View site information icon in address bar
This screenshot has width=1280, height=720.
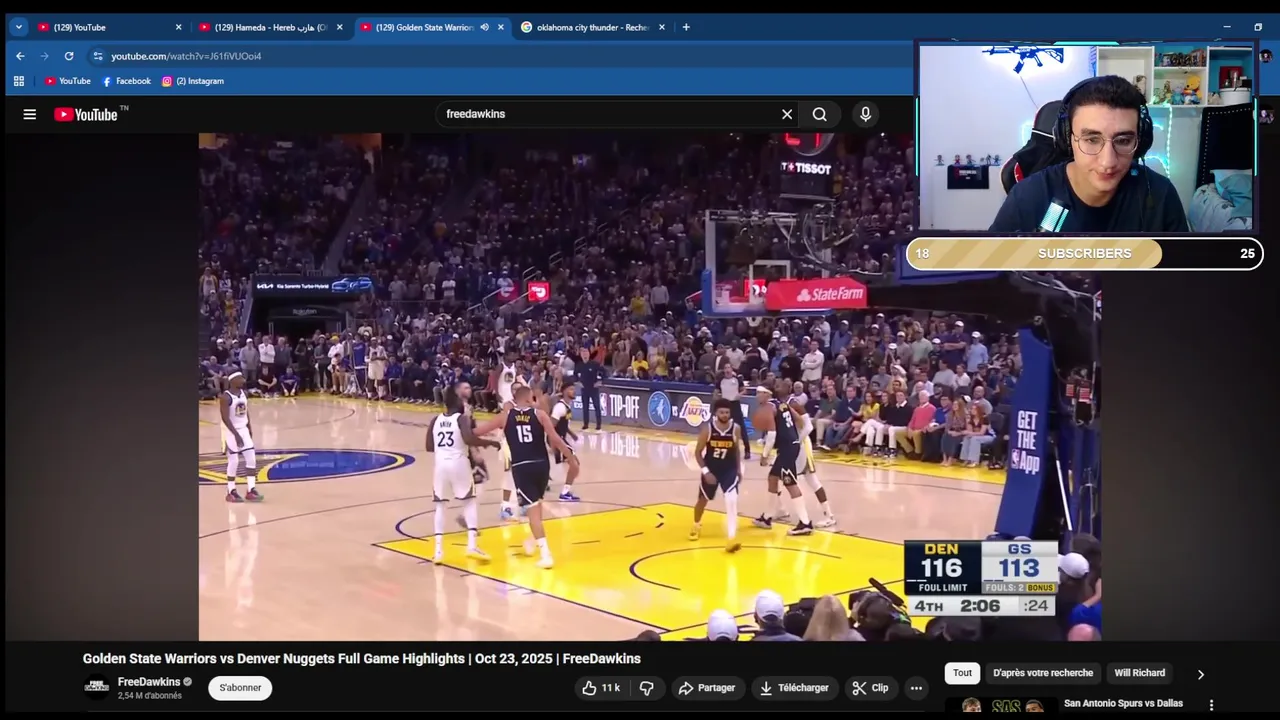(97, 56)
